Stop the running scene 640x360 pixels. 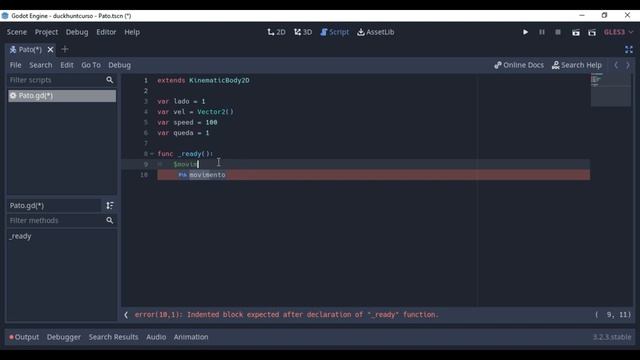point(558,32)
